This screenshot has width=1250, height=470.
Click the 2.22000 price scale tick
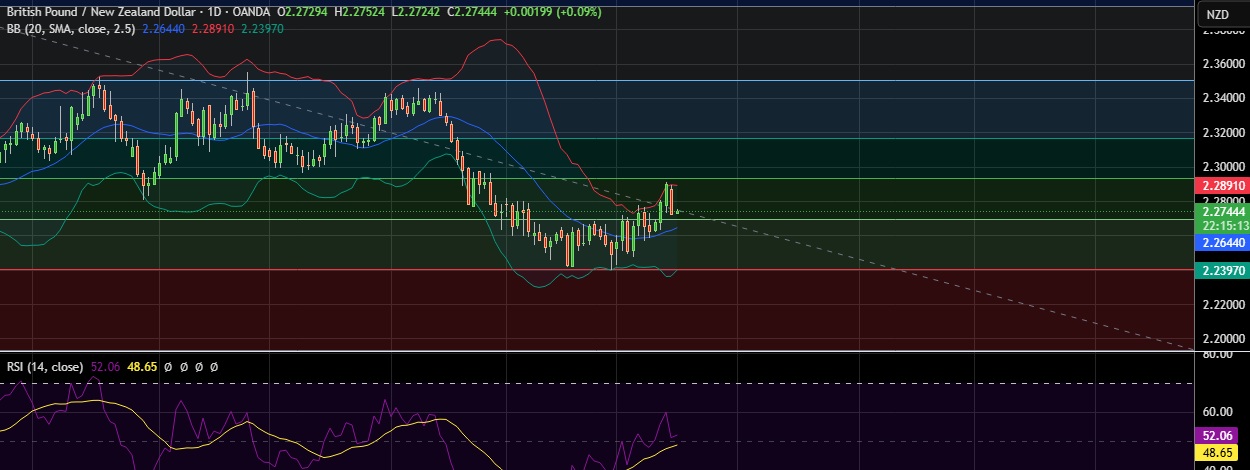(x=1223, y=304)
